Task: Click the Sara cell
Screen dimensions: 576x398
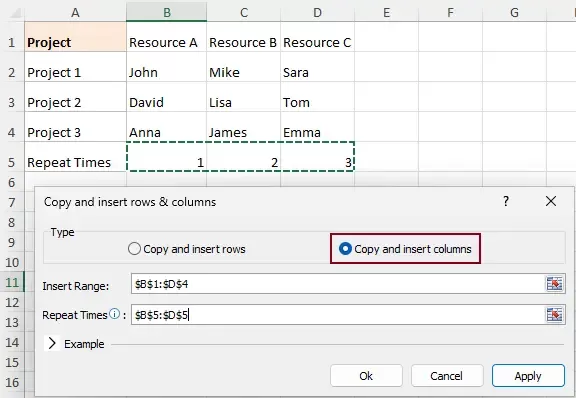Action: [x=317, y=67]
